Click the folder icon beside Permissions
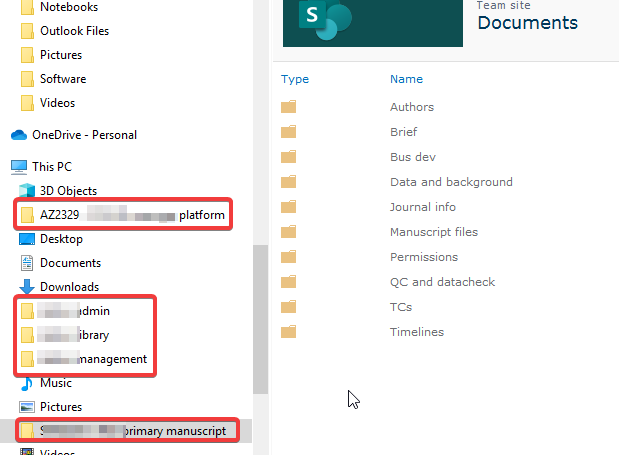619x455 pixels. click(x=289, y=257)
